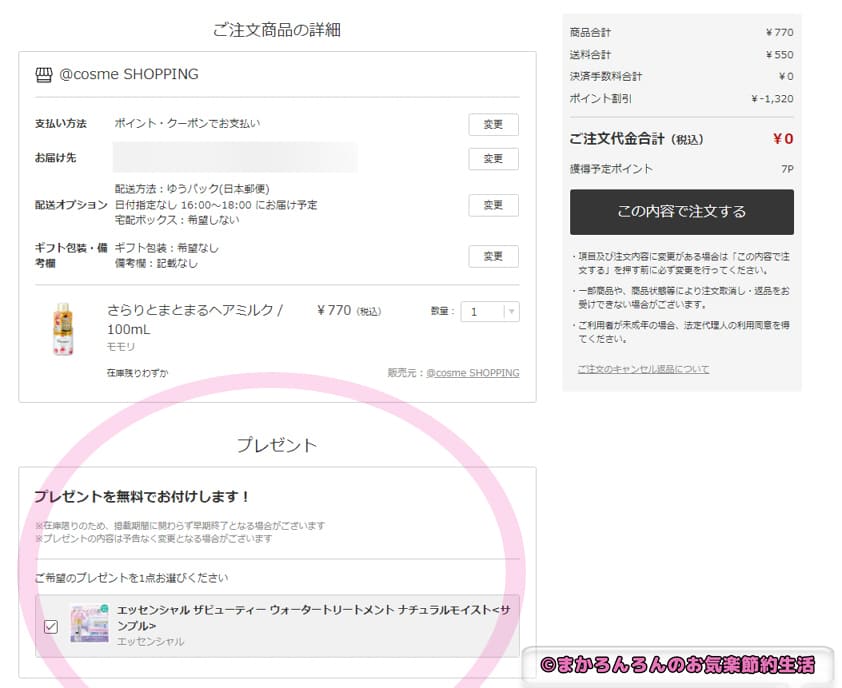Place the order with この内容で注文する
Screen dimensions: 842x688
[682, 212]
